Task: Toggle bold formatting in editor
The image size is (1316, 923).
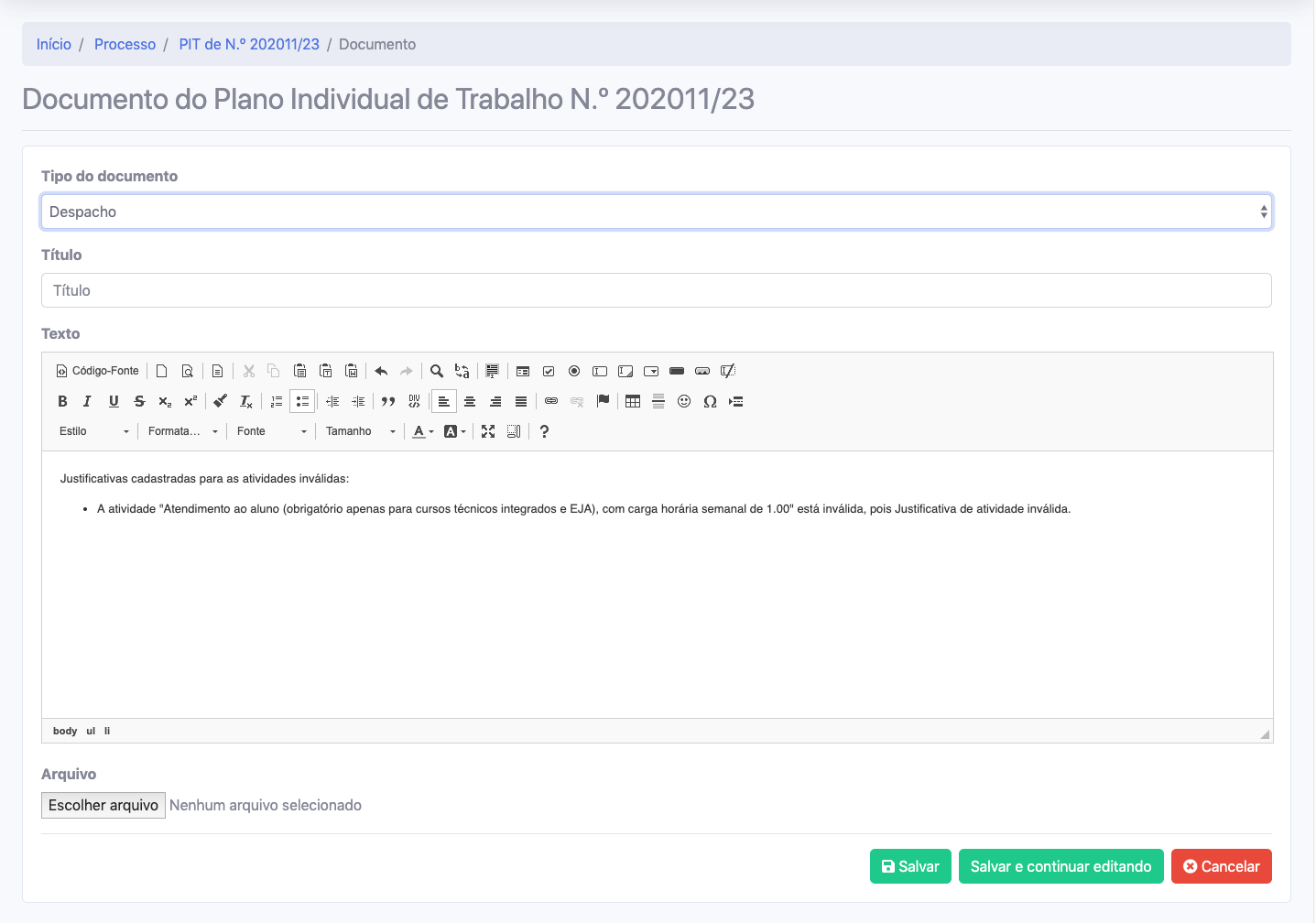Action: [x=62, y=401]
